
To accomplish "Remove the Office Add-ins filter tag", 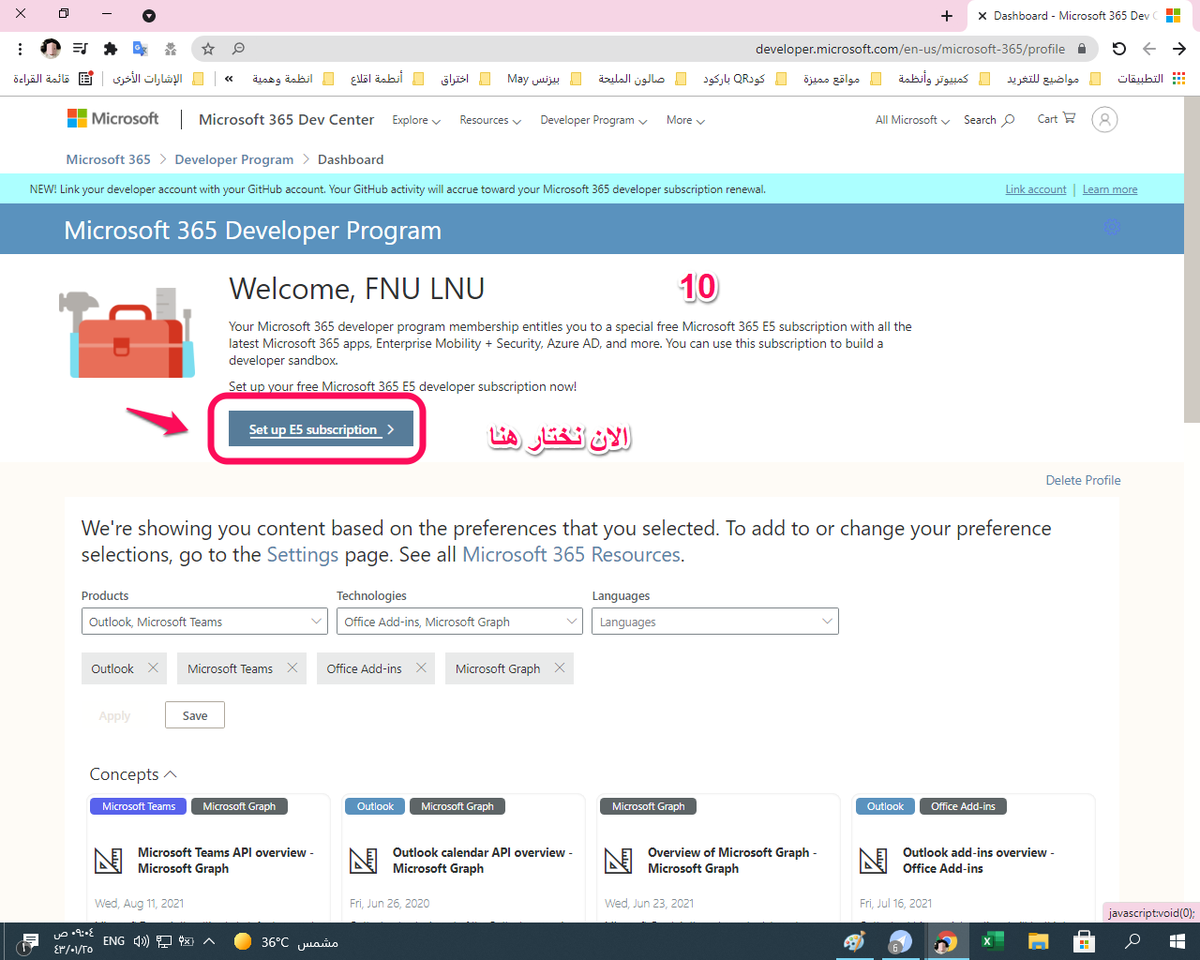I will pos(421,668).
